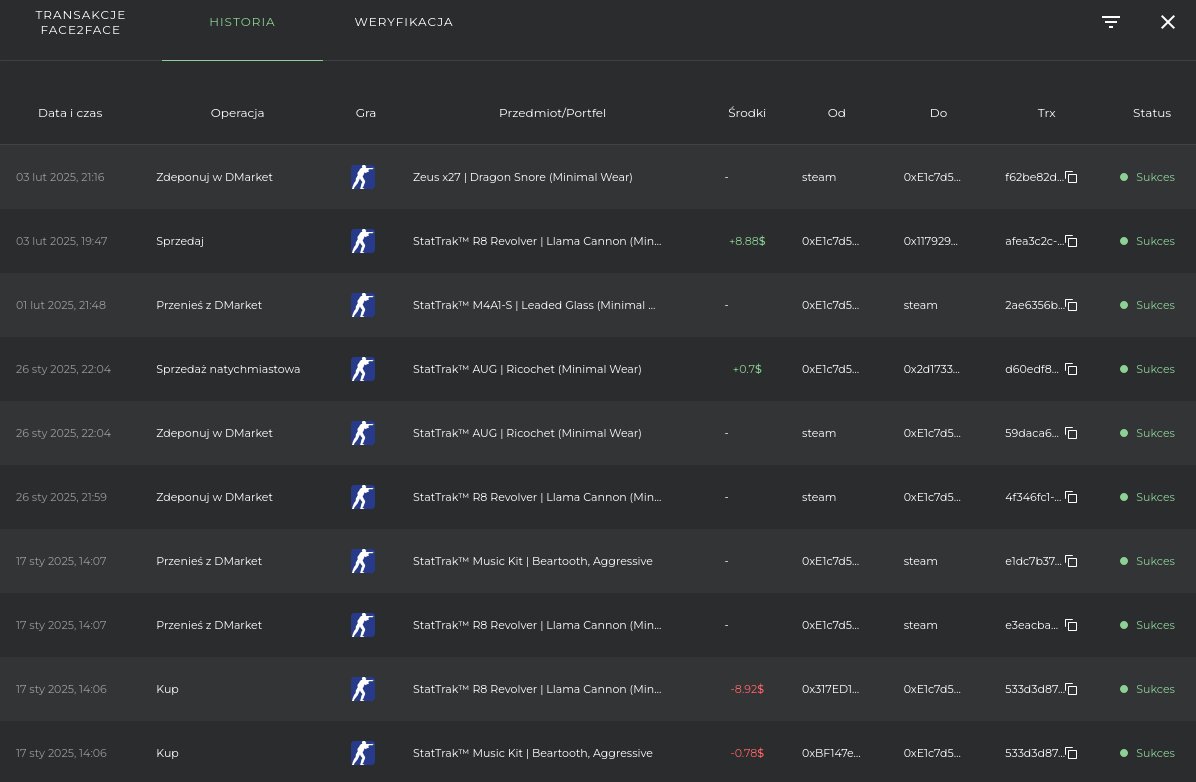Viewport: 1196px width, 782px height.
Task: Click CS game icon in M4A1-S Leaded Glass row
Action: pyautogui.click(x=363, y=305)
